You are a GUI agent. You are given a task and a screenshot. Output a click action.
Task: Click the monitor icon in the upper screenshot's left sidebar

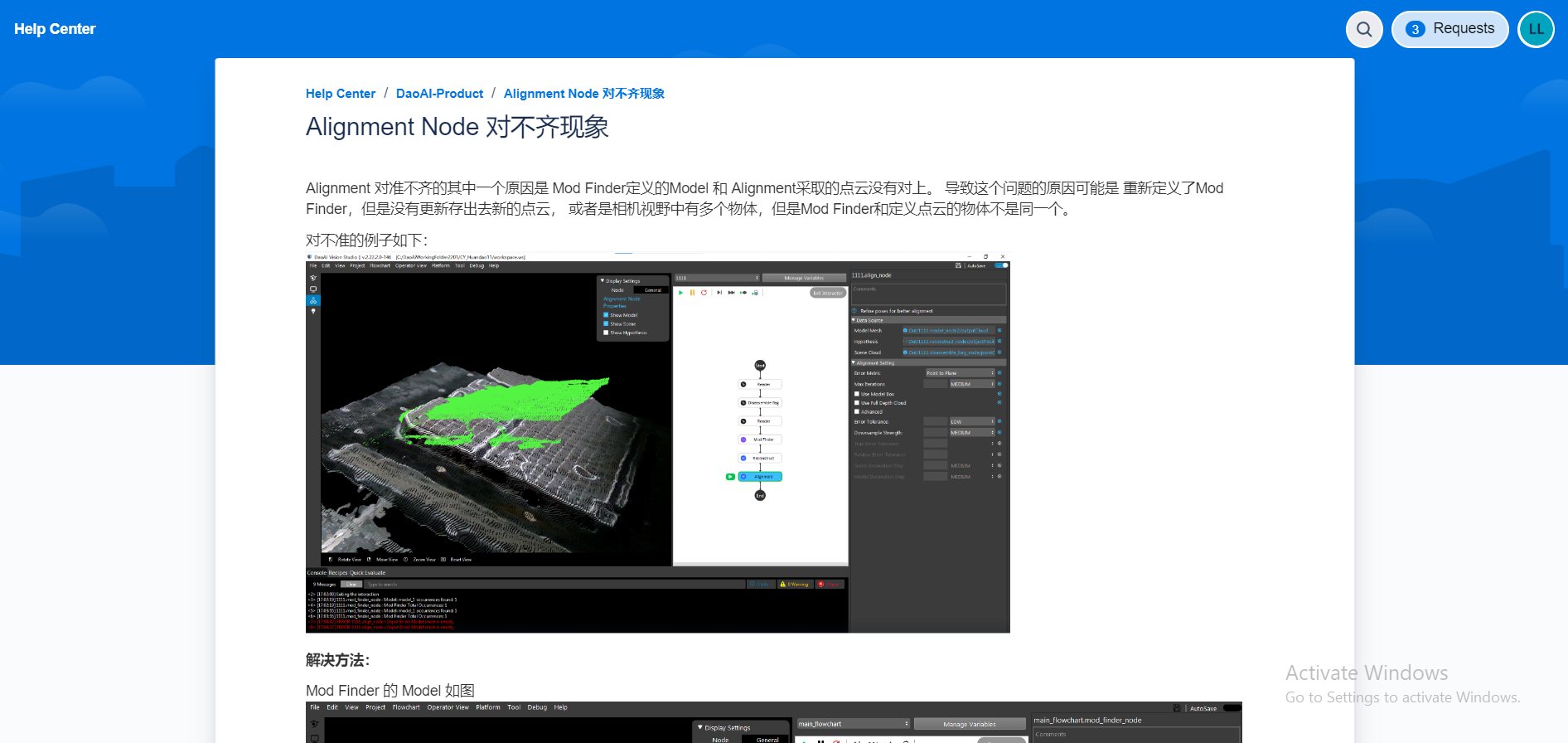[313, 289]
